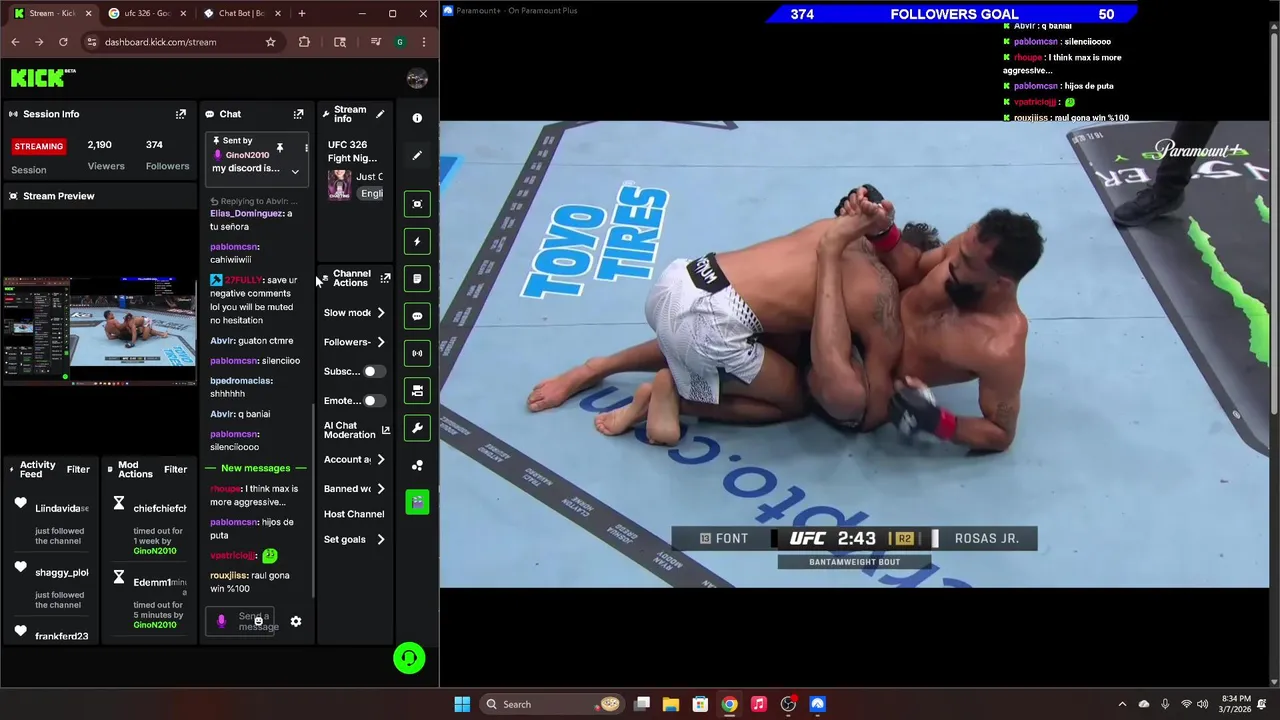Toggle the chat bubble widget icon in sidebar
The image size is (1280, 720).
417,316
